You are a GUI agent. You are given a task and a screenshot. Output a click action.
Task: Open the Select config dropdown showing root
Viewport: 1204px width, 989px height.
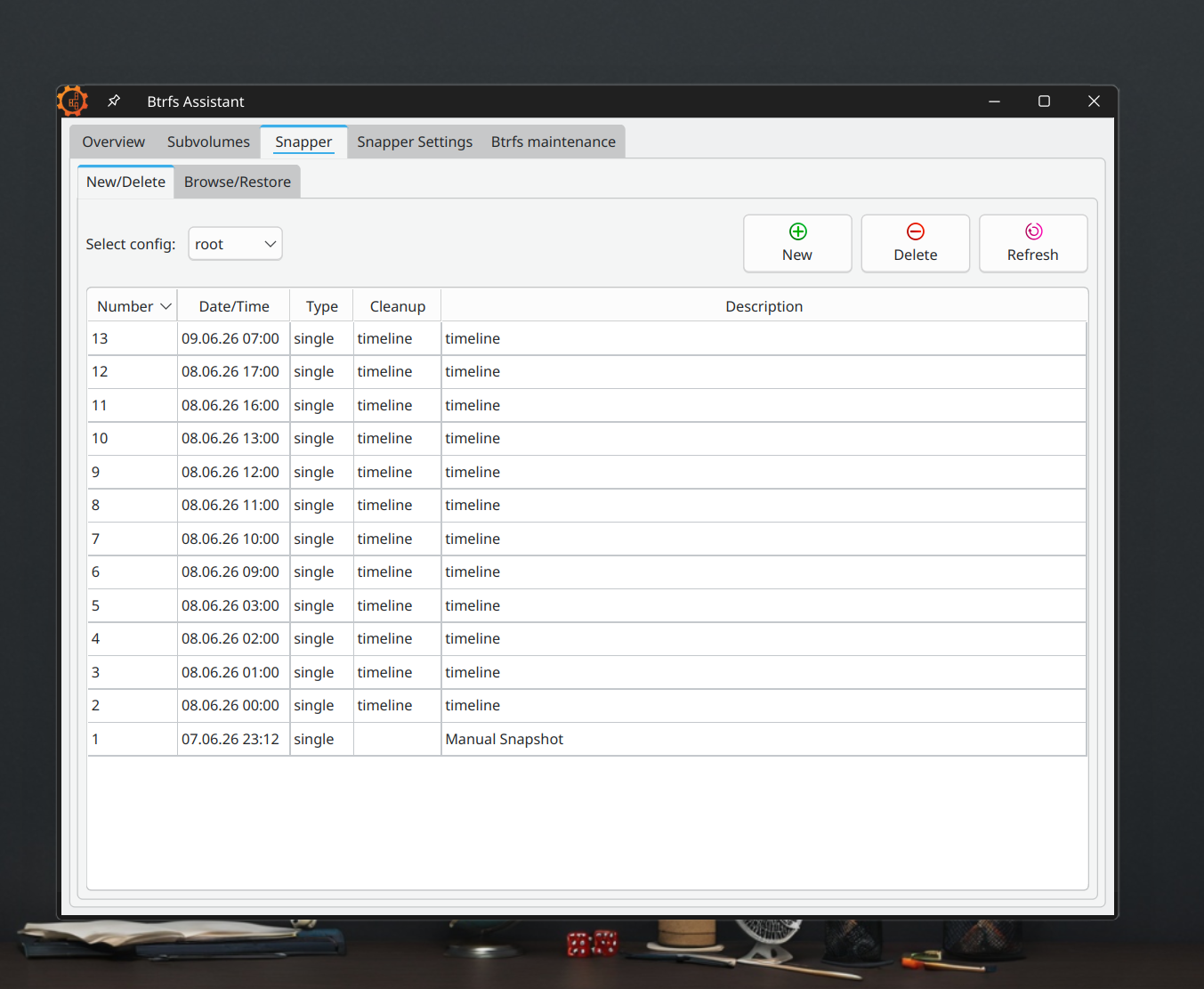tap(235, 244)
